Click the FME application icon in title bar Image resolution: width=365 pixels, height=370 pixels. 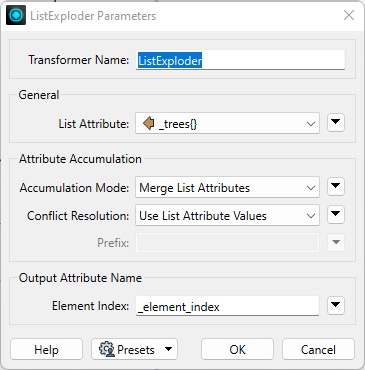[16, 15]
